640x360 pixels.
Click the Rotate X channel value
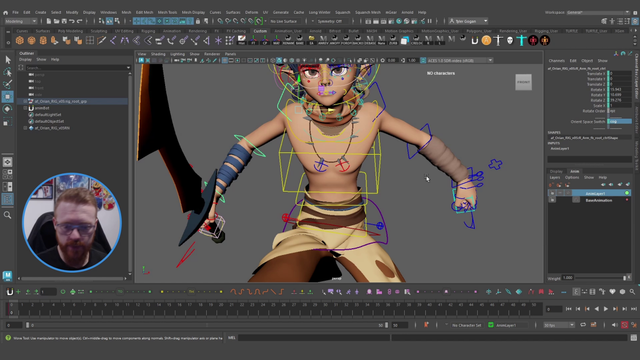(x=620, y=89)
